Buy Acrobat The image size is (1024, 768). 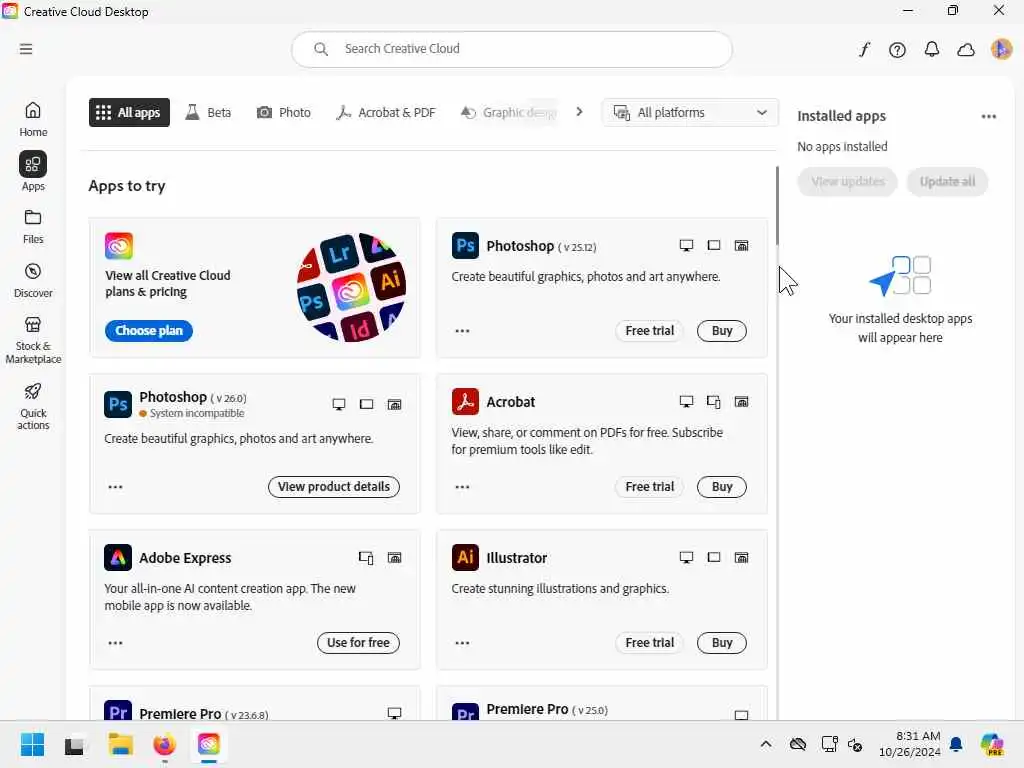coord(722,487)
